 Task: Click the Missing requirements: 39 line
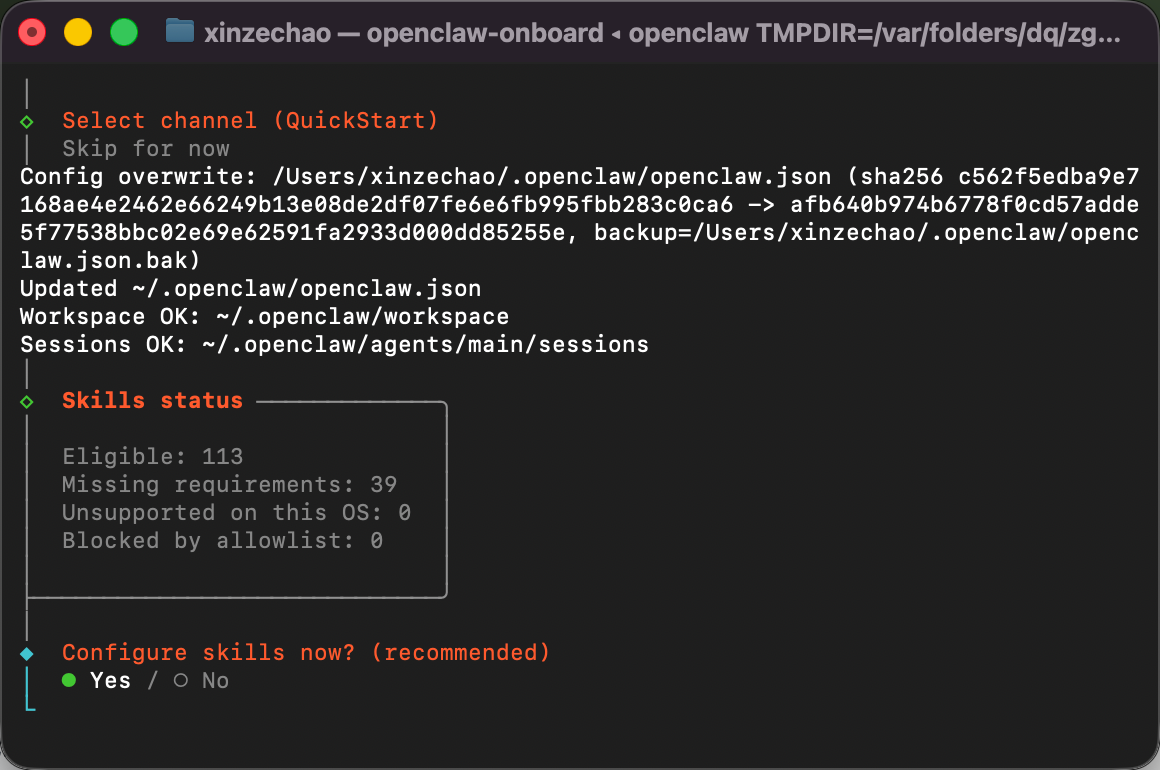[229, 484]
